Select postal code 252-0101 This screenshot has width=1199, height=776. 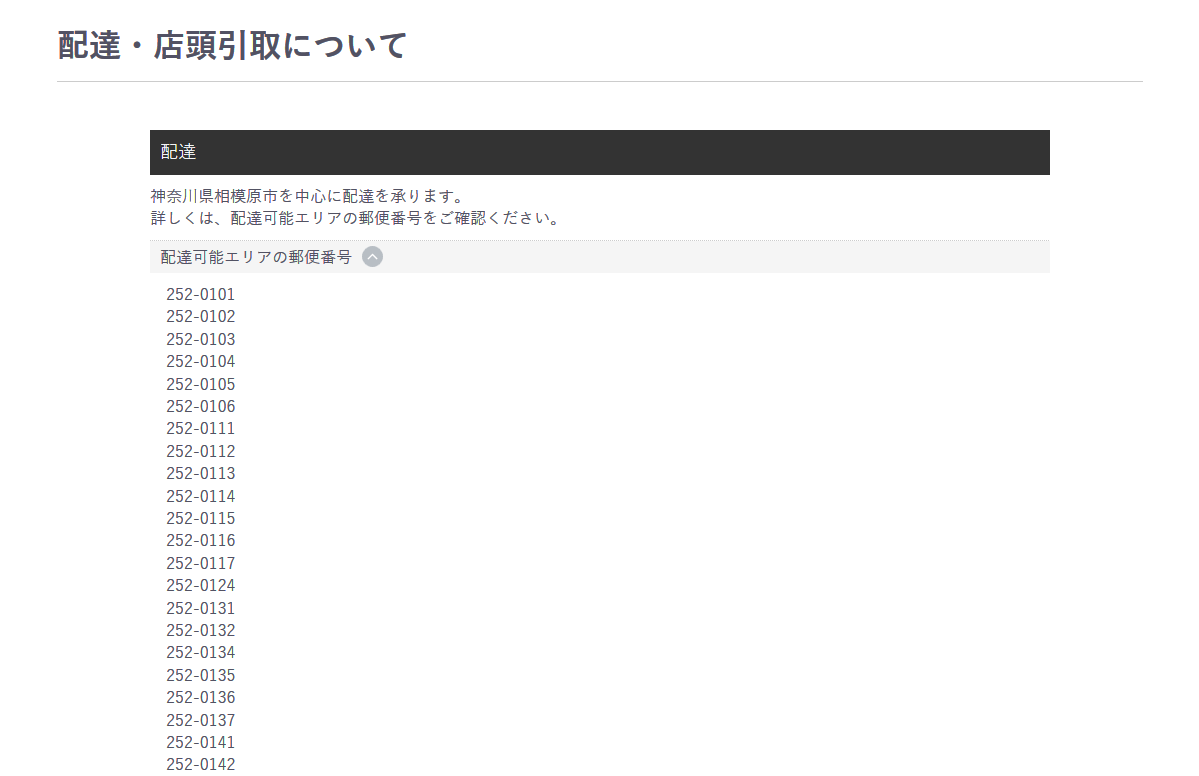click(200, 294)
